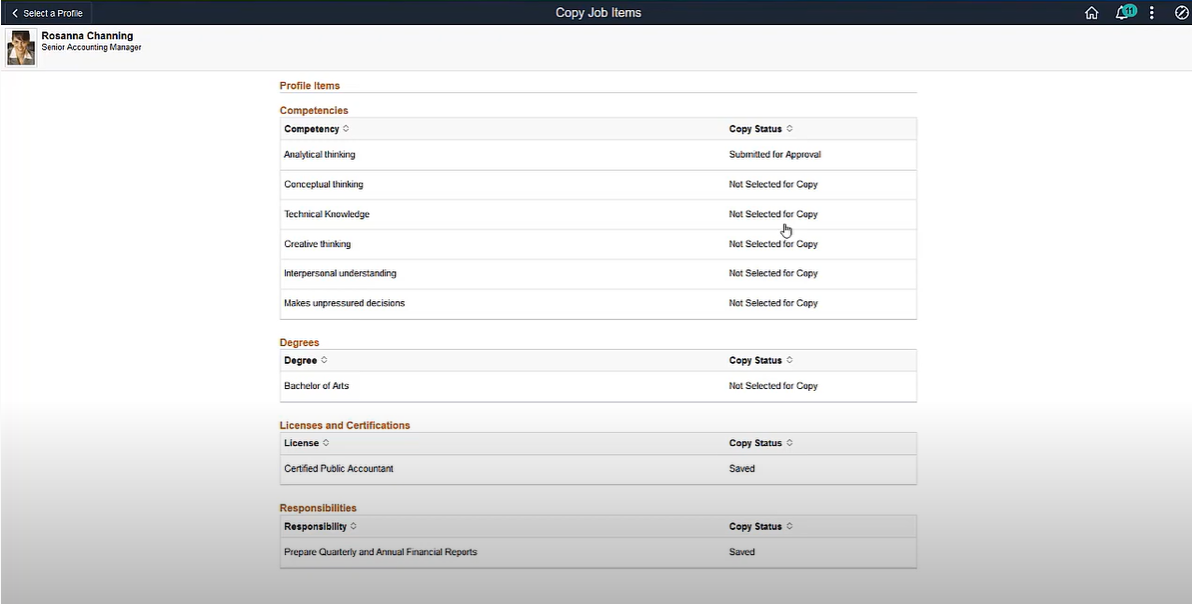Click Copy Status of Interpersonal understanding

pyautogui.click(x=773, y=274)
